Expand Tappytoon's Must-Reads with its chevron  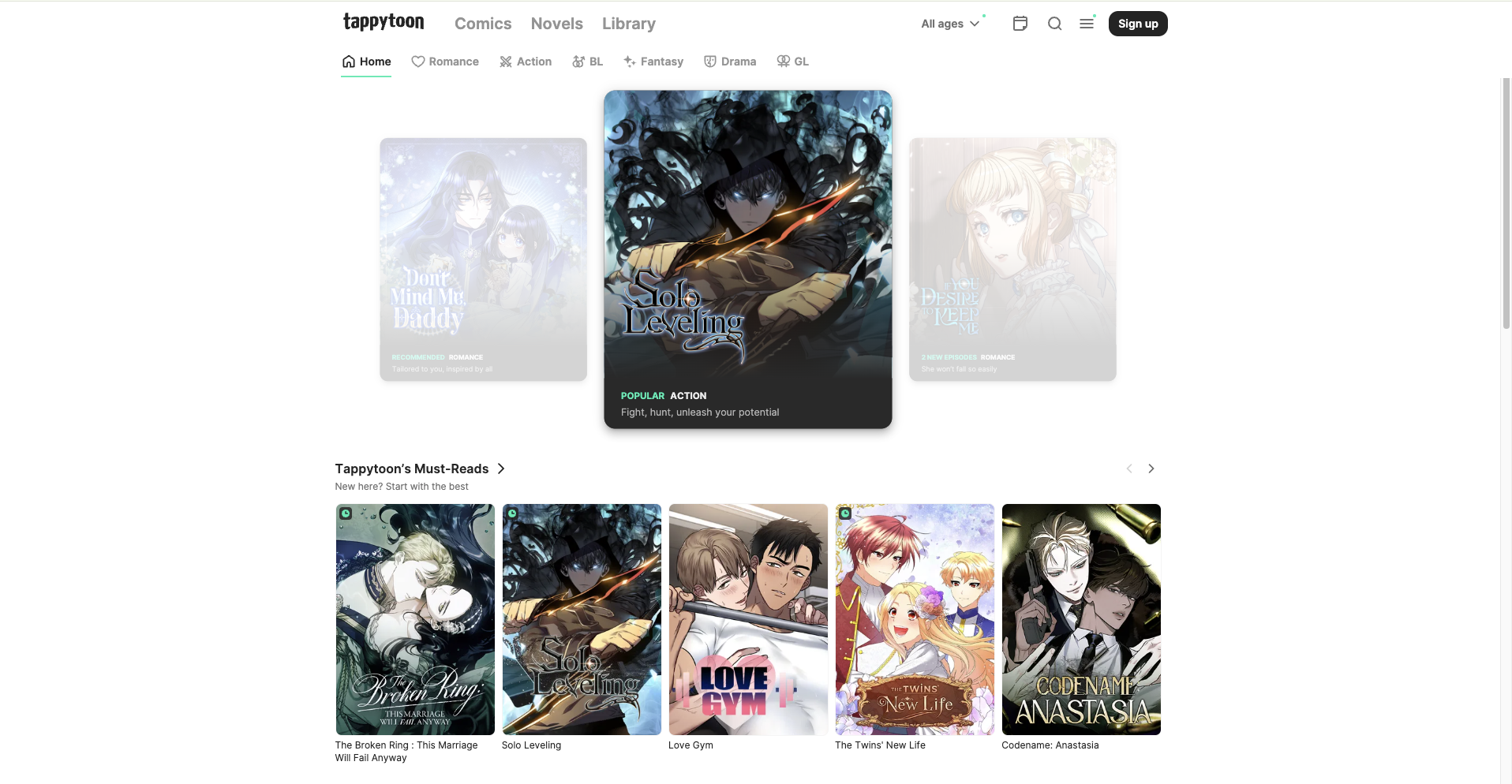click(502, 469)
